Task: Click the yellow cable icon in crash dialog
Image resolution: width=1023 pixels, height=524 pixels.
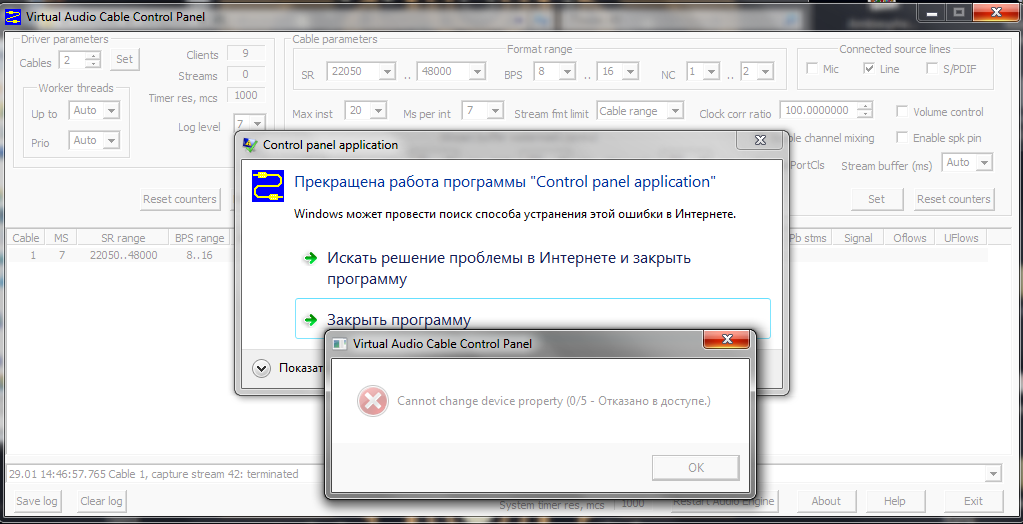Action: pyautogui.click(x=267, y=187)
